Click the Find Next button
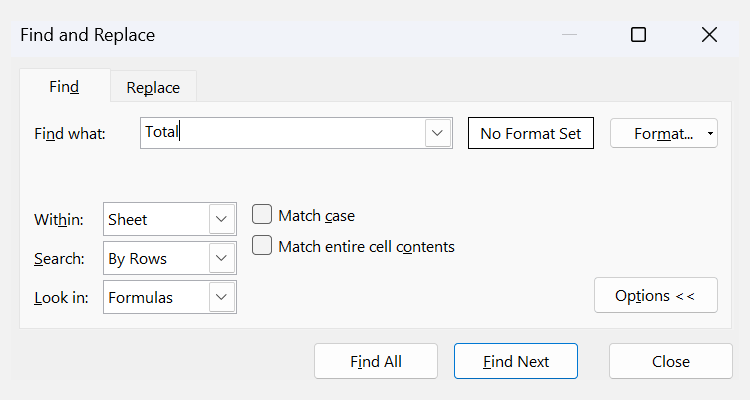 tap(515, 361)
